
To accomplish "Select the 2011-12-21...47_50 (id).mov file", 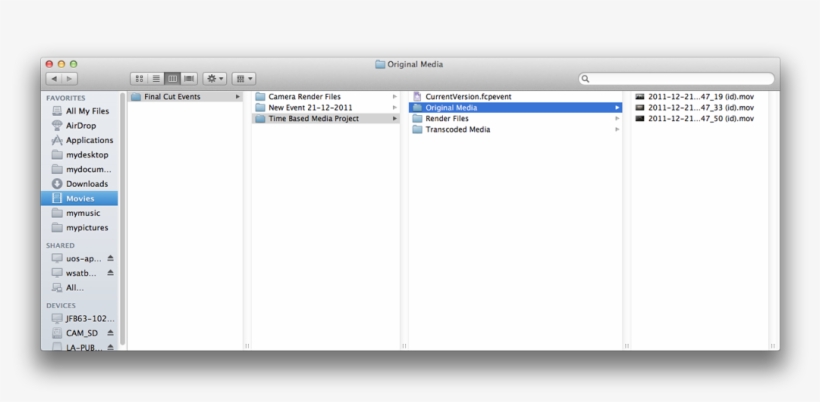I will pyautogui.click(x=700, y=119).
